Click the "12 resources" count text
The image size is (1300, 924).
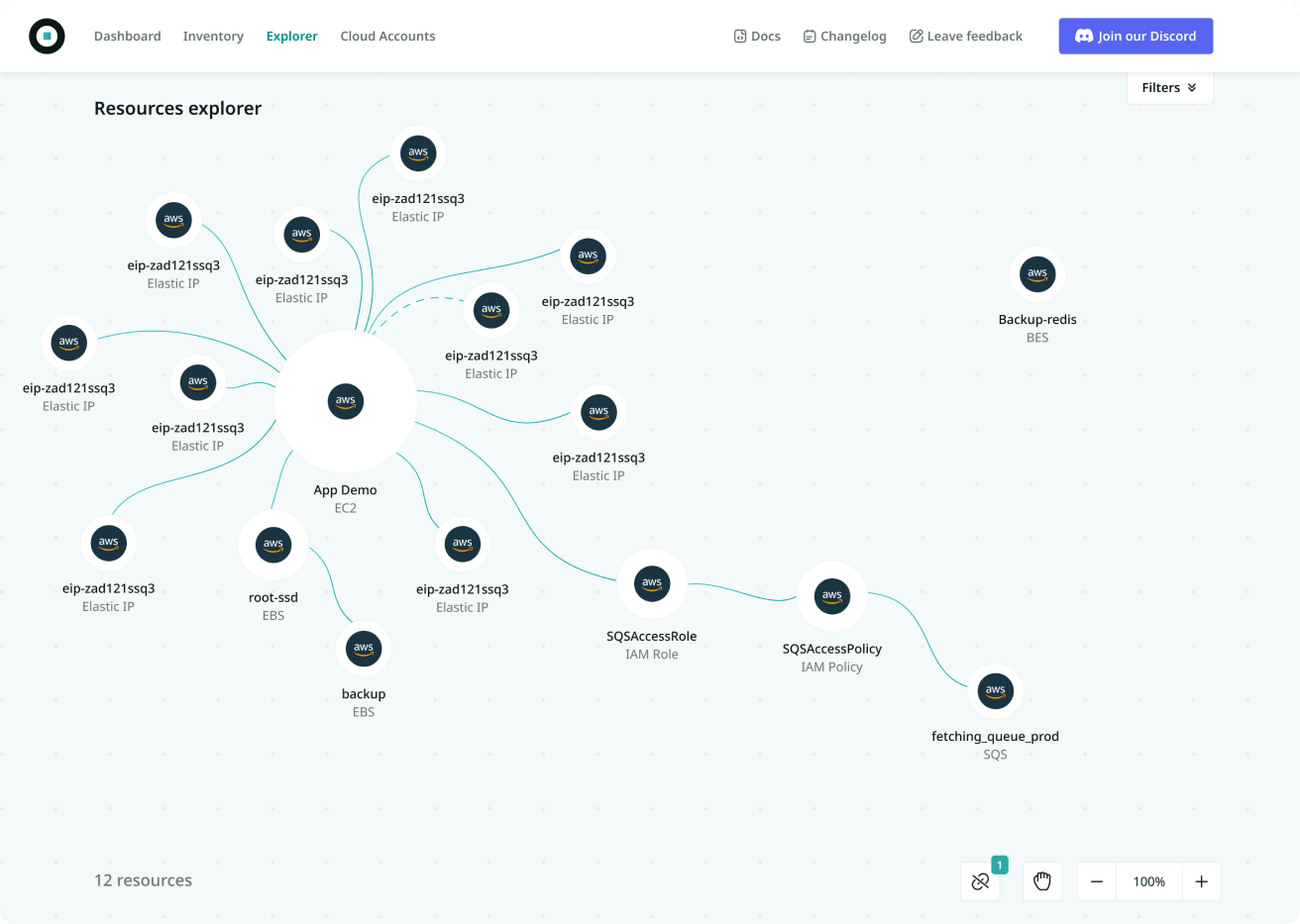tap(143, 880)
